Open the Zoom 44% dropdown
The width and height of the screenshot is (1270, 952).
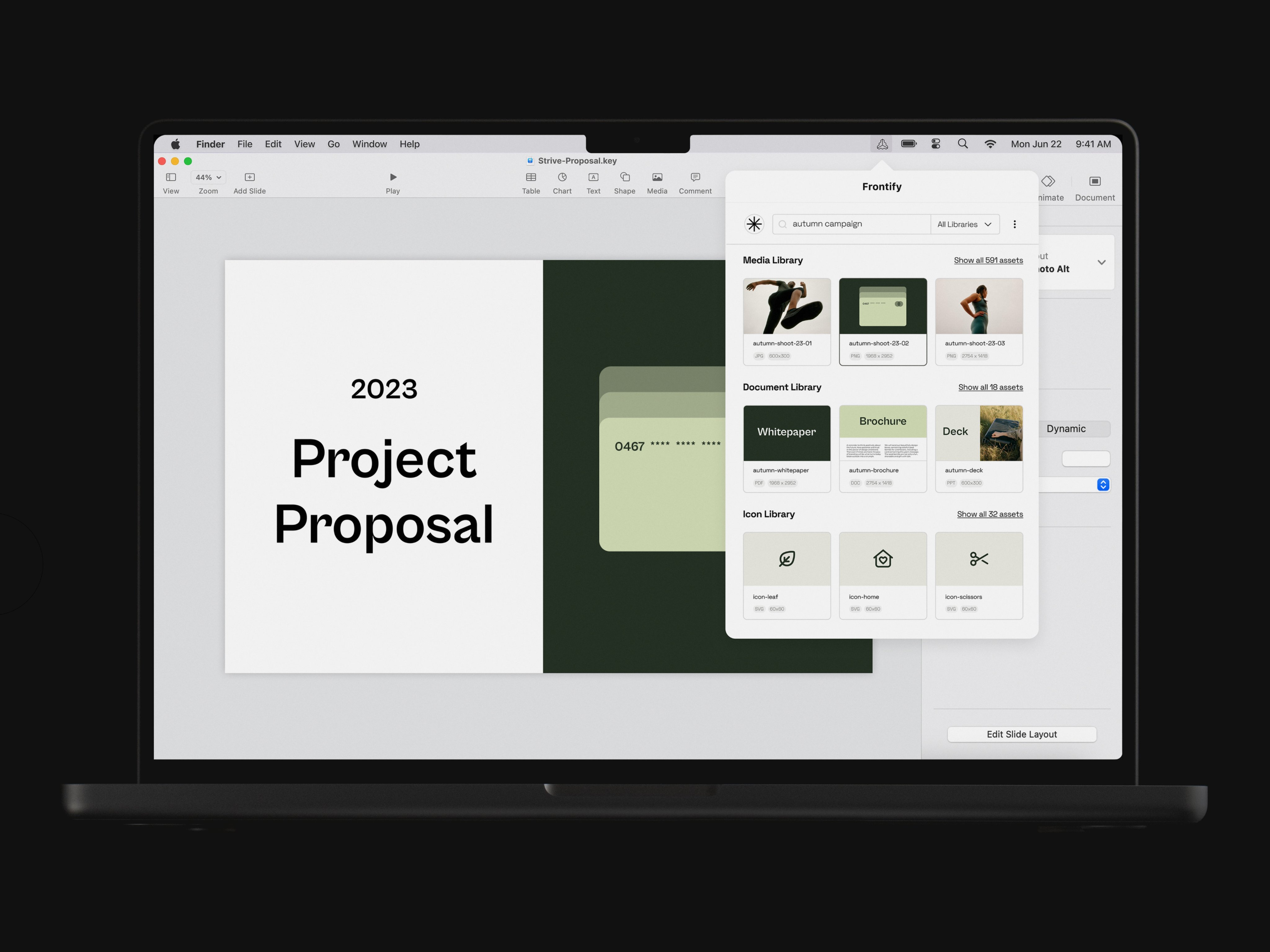pos(208,177)
